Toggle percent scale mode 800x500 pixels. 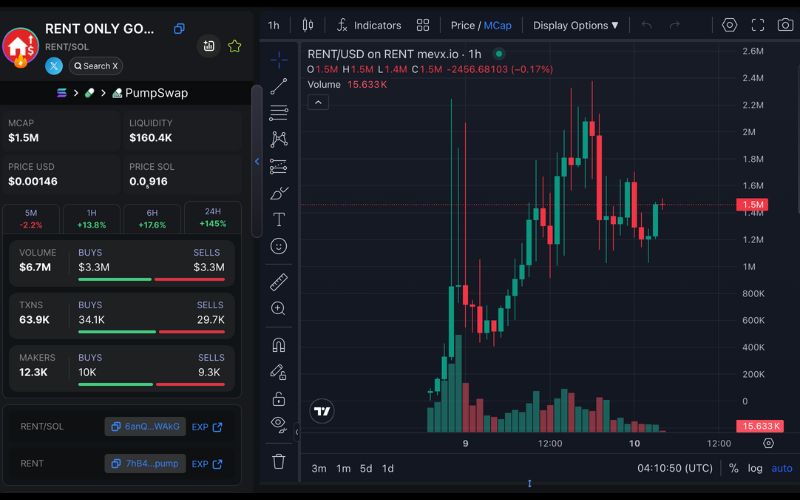(734, 468)
